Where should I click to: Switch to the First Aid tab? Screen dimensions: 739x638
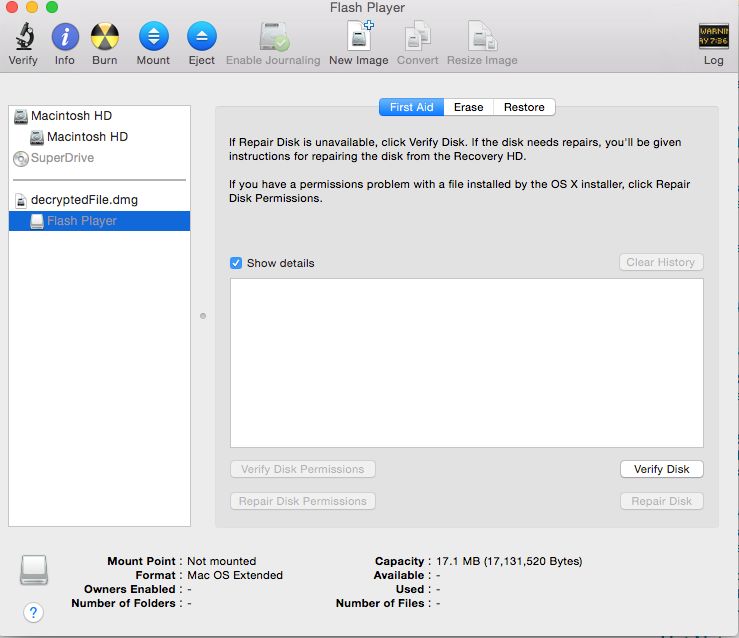click(x=411, y=107)
